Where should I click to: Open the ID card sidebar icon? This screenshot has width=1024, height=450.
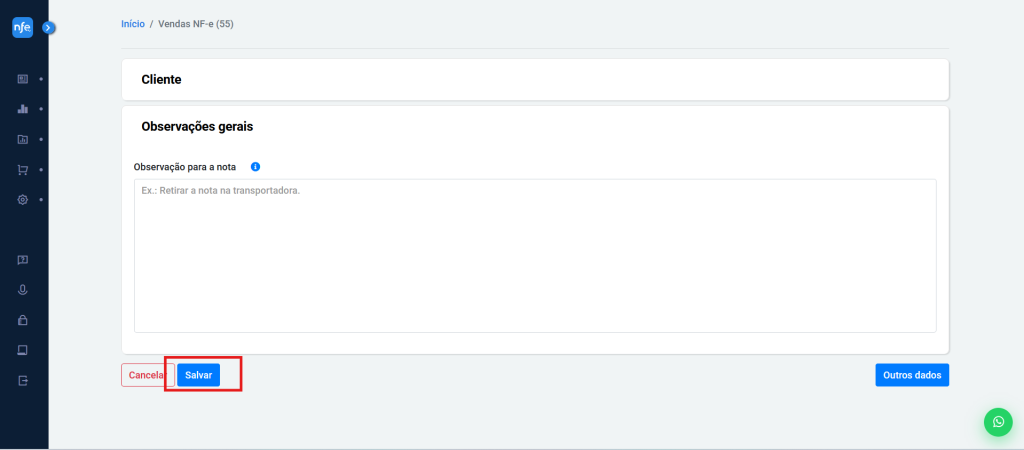(x=22, y=78)
